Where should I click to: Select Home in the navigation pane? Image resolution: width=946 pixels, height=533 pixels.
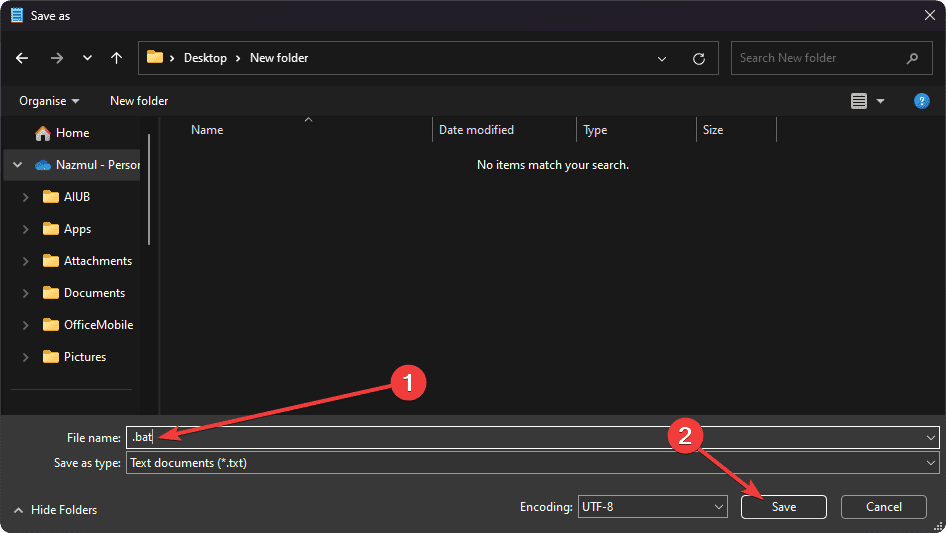(72, 133)
